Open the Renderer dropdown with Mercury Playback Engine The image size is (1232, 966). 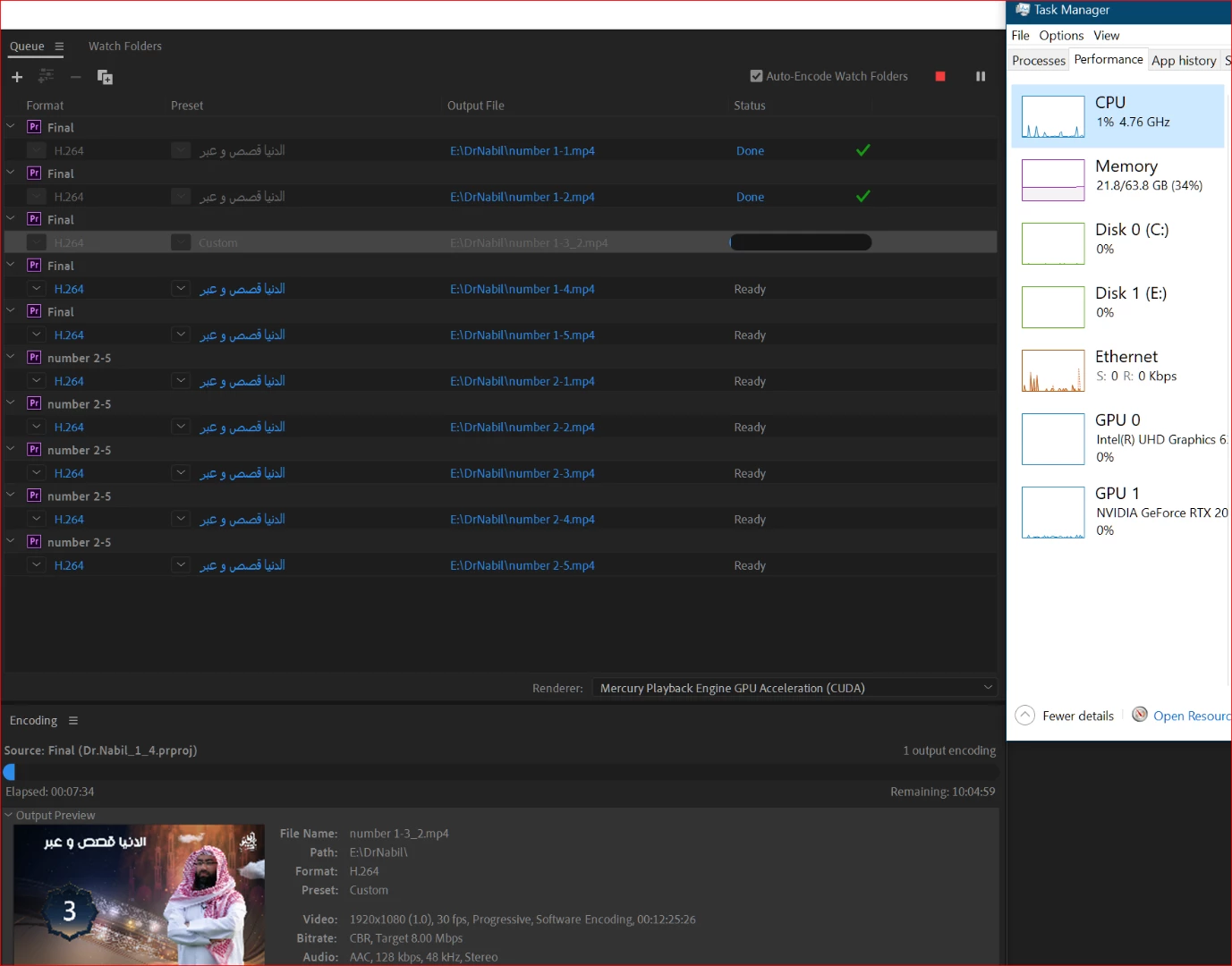(x=794, y=688)
